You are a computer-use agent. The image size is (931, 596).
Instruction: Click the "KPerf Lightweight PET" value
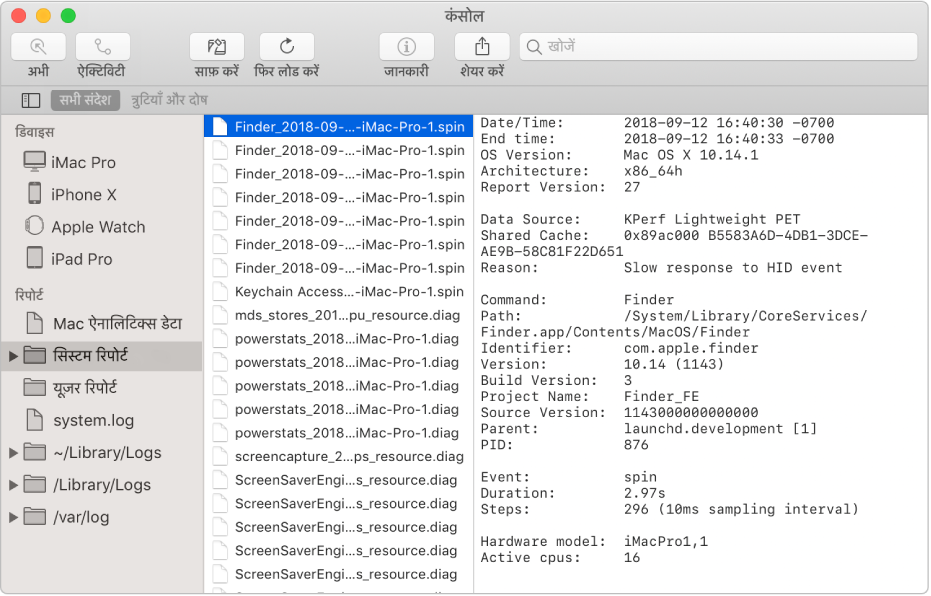point(711,220)
